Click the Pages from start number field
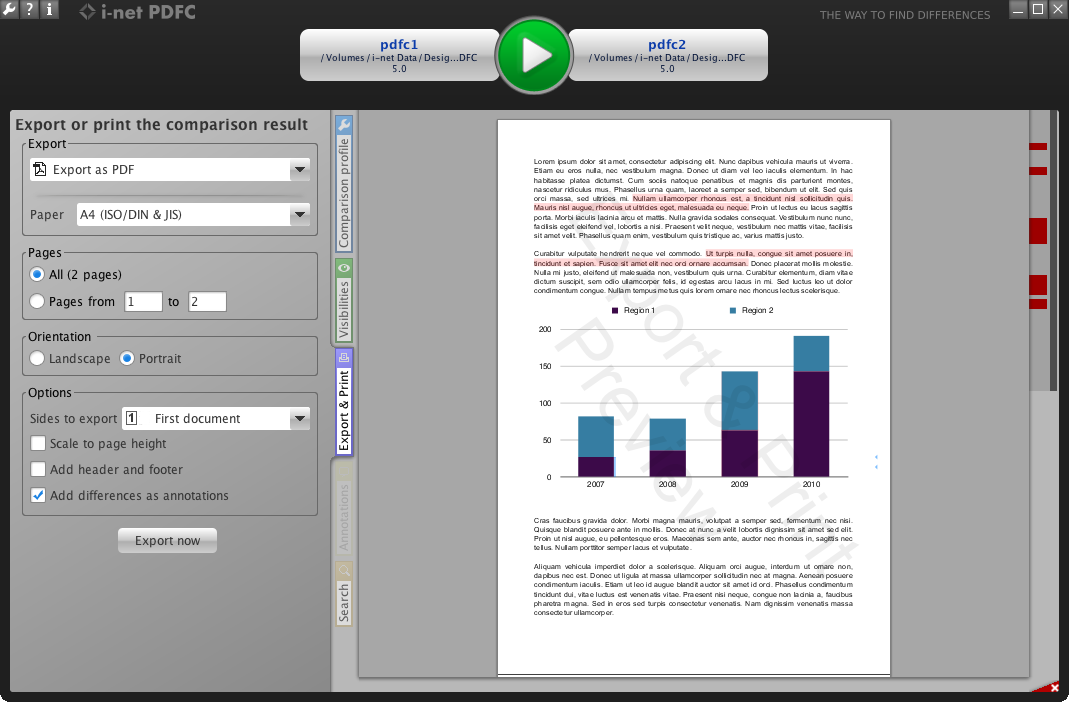The image size is (1069, 702). (143, 301)
